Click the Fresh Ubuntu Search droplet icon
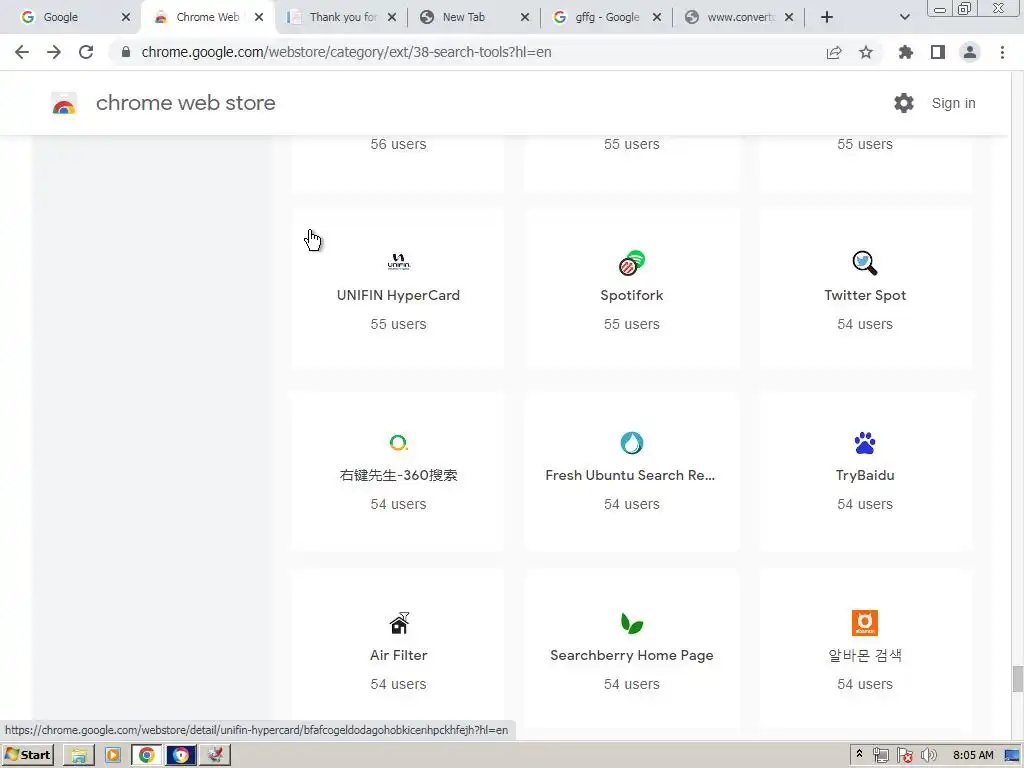1024x768 pixels. point(632,443)
